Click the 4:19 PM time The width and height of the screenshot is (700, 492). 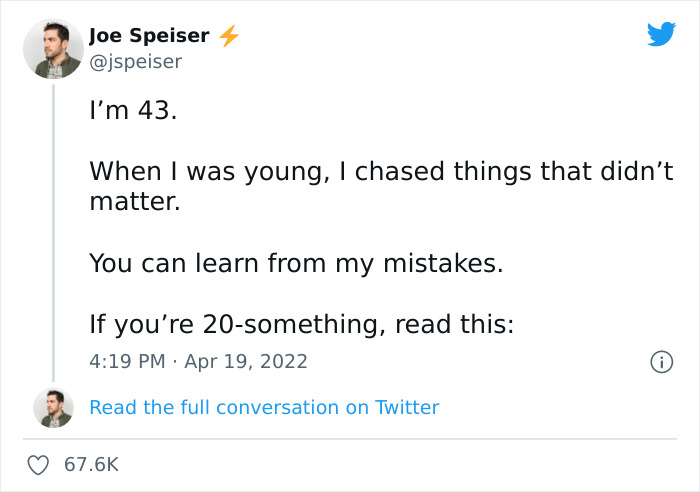(126, 361)
